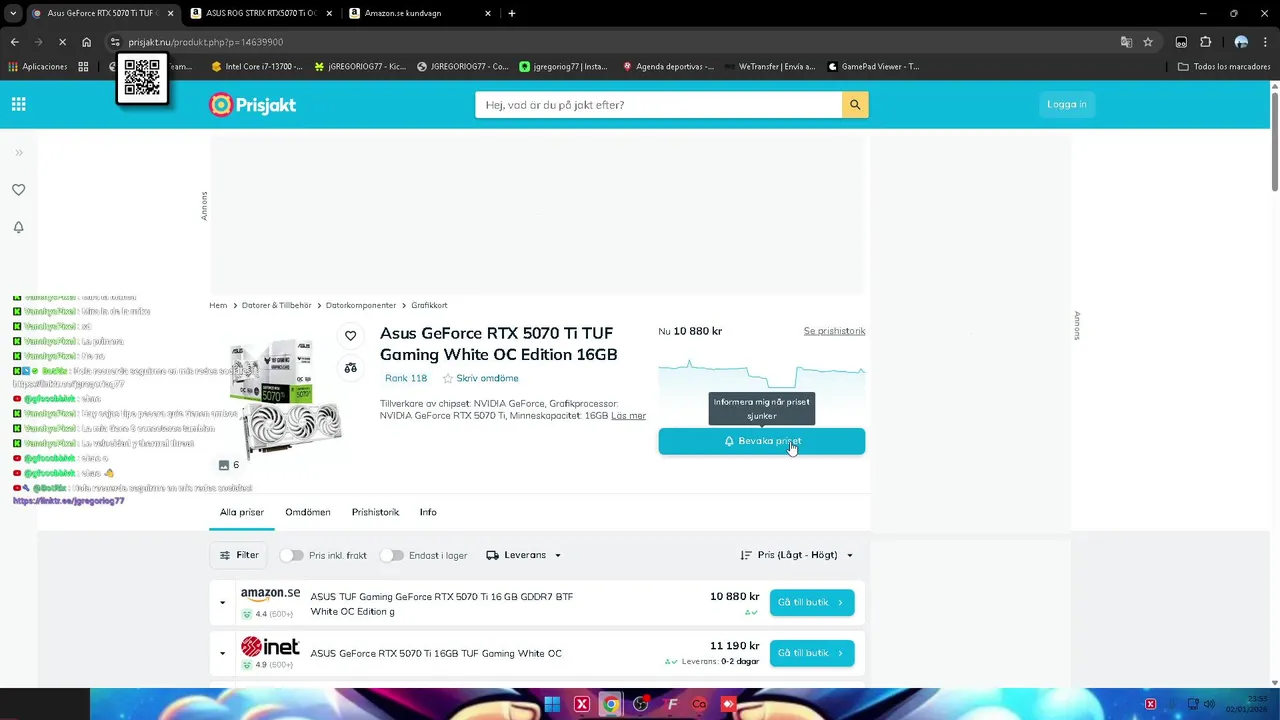Open Windows Start menu
The width and height of the screenshot is (1280, 720).
[552, 704]
